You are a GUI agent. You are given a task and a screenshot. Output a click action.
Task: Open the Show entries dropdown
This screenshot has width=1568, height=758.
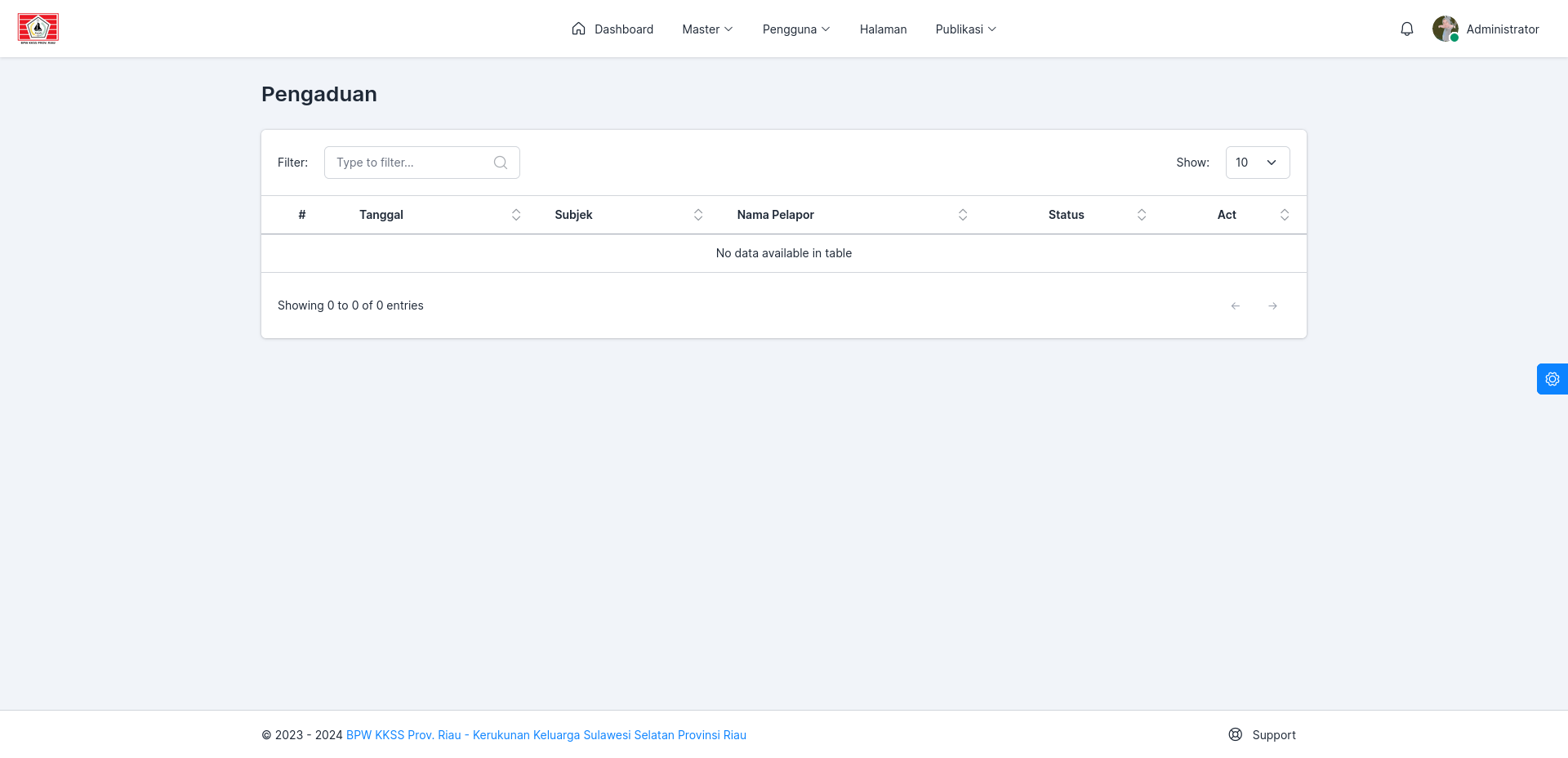pos(1258,163)
